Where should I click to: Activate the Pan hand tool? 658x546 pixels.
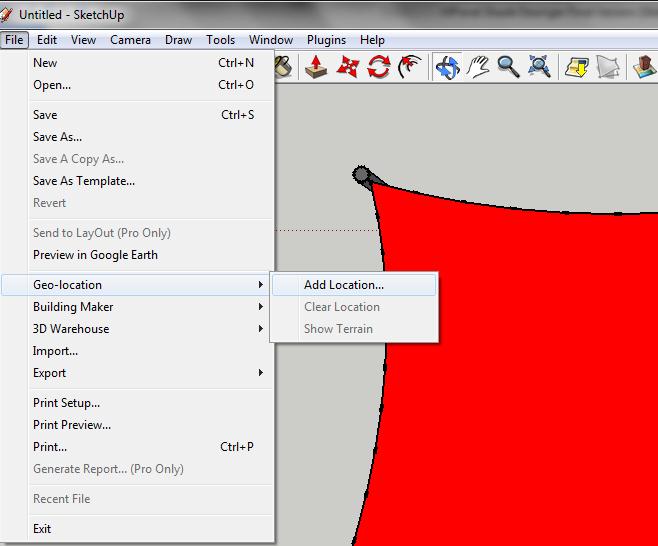click(478, 67)
